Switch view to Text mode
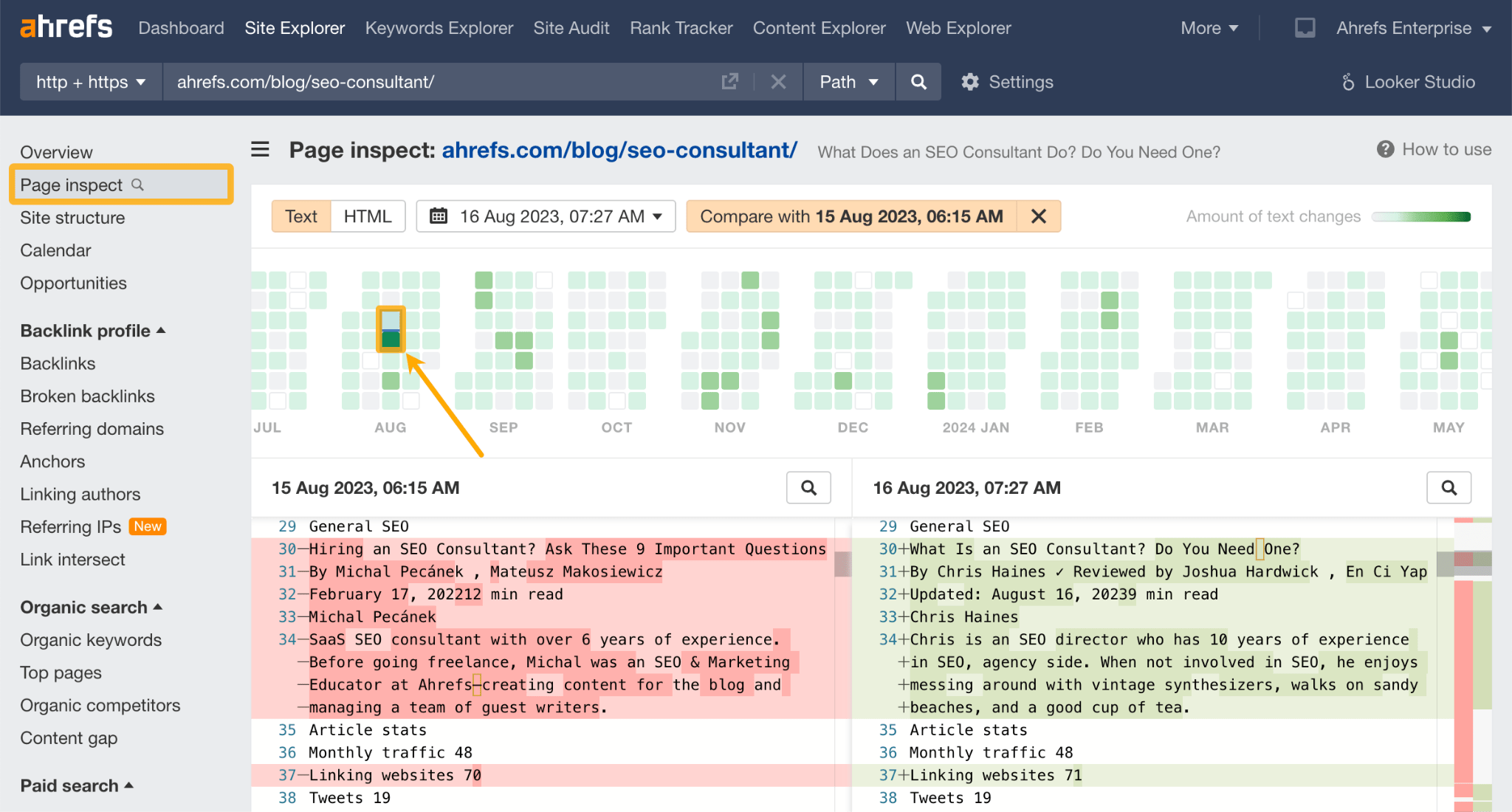This screenshot has width=1512, height=812. [301, 216]
